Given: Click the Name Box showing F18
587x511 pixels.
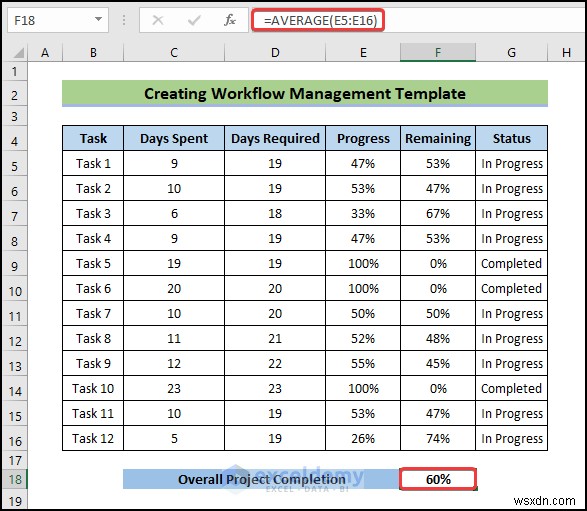Looking at the screenshot, I should 58,20.
